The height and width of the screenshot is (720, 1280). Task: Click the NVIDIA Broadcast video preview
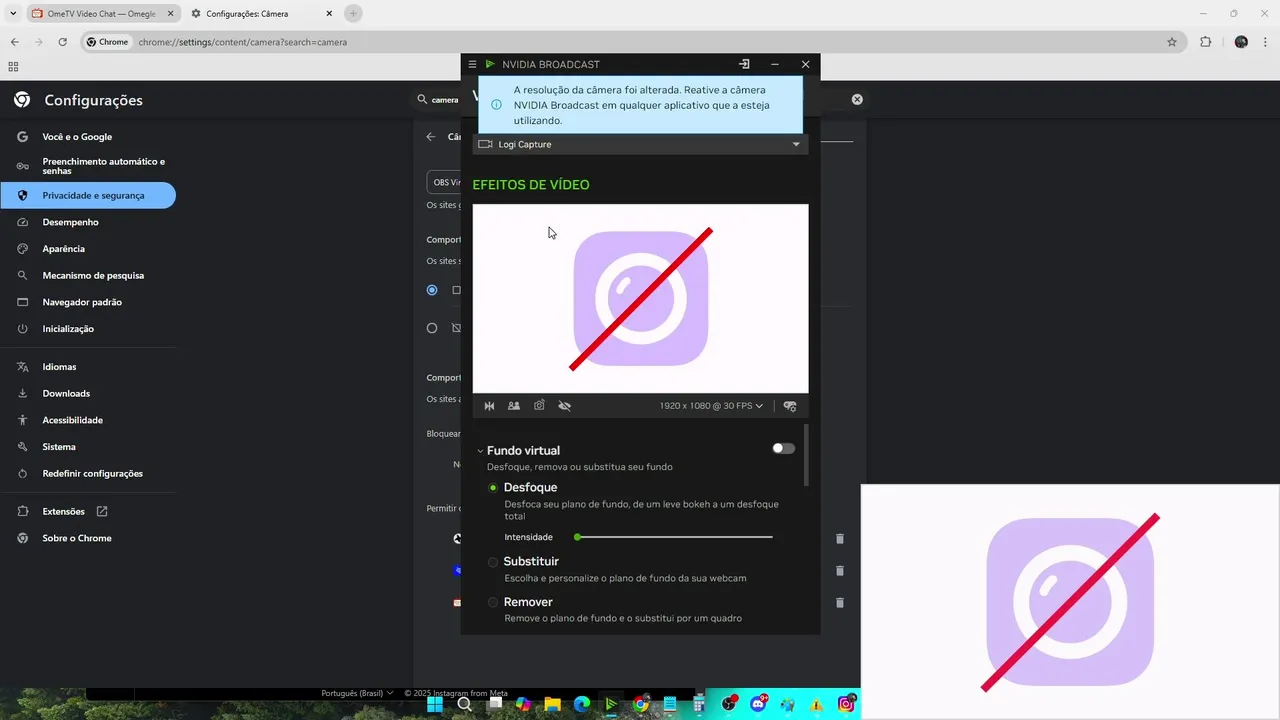click(640, 299)
